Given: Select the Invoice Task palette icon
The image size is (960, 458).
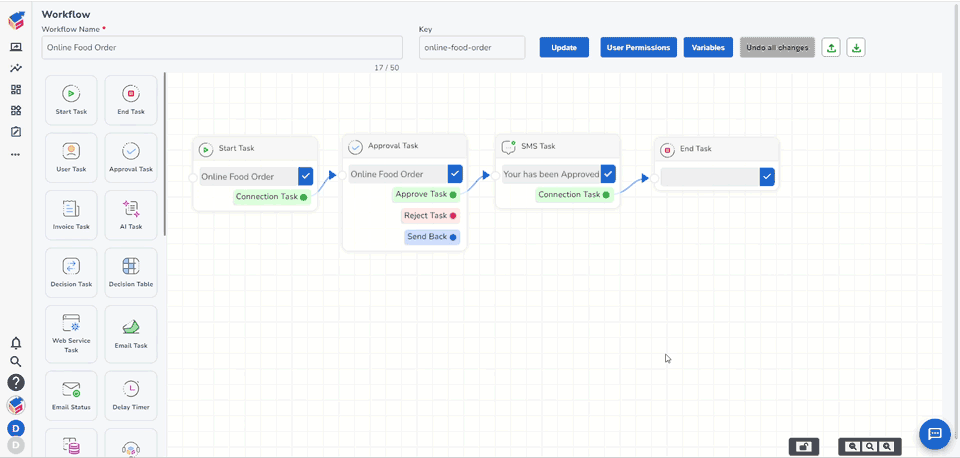Looking at the screenshot, I should [71, 209].
